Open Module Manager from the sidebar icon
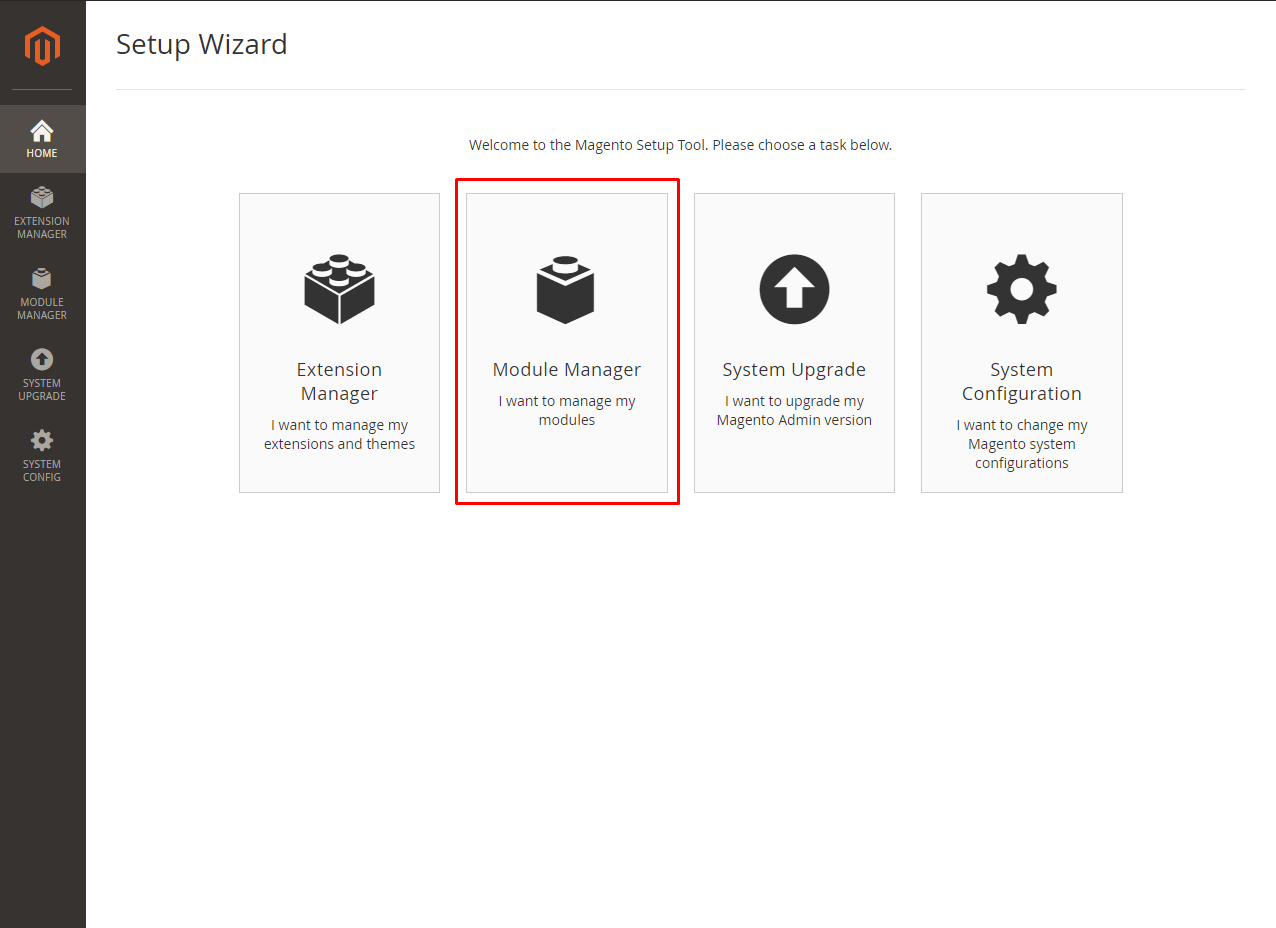The width and height of the screenshot is (1276, 928). pyautogui.click(x=42, y=278)
